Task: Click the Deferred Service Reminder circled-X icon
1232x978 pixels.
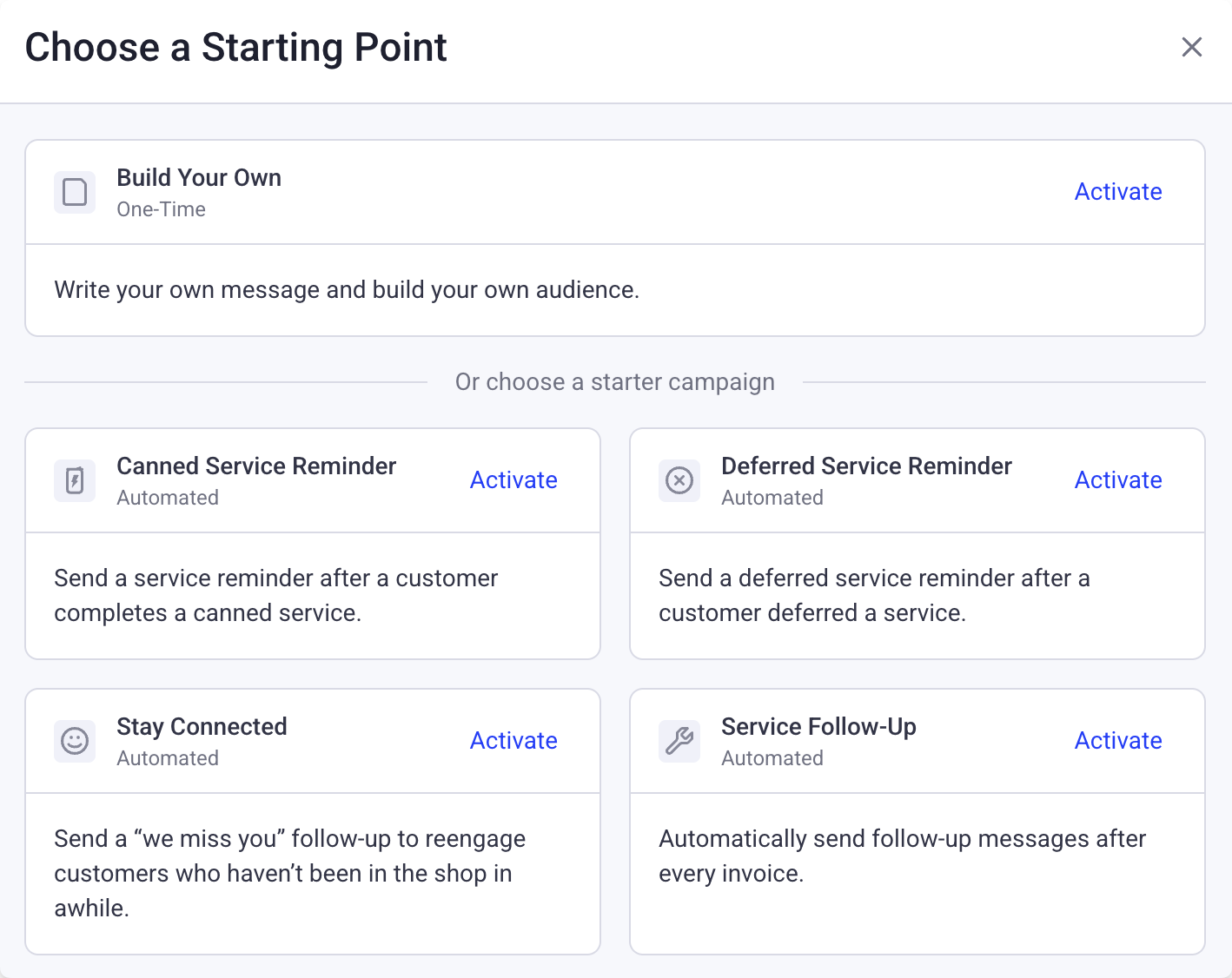Action: pos(679,480)
